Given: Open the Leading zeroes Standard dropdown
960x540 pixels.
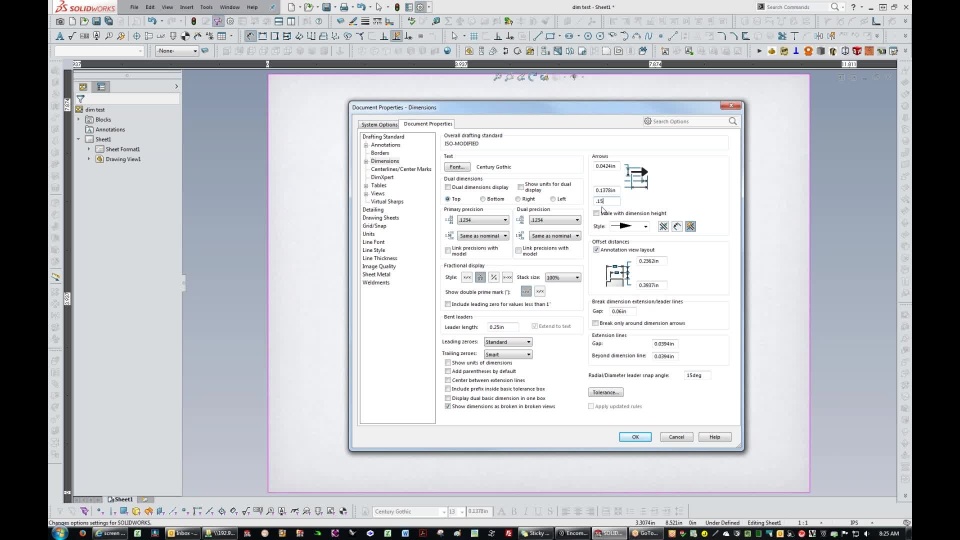Looking at the screenshot, I should point(508,342).
